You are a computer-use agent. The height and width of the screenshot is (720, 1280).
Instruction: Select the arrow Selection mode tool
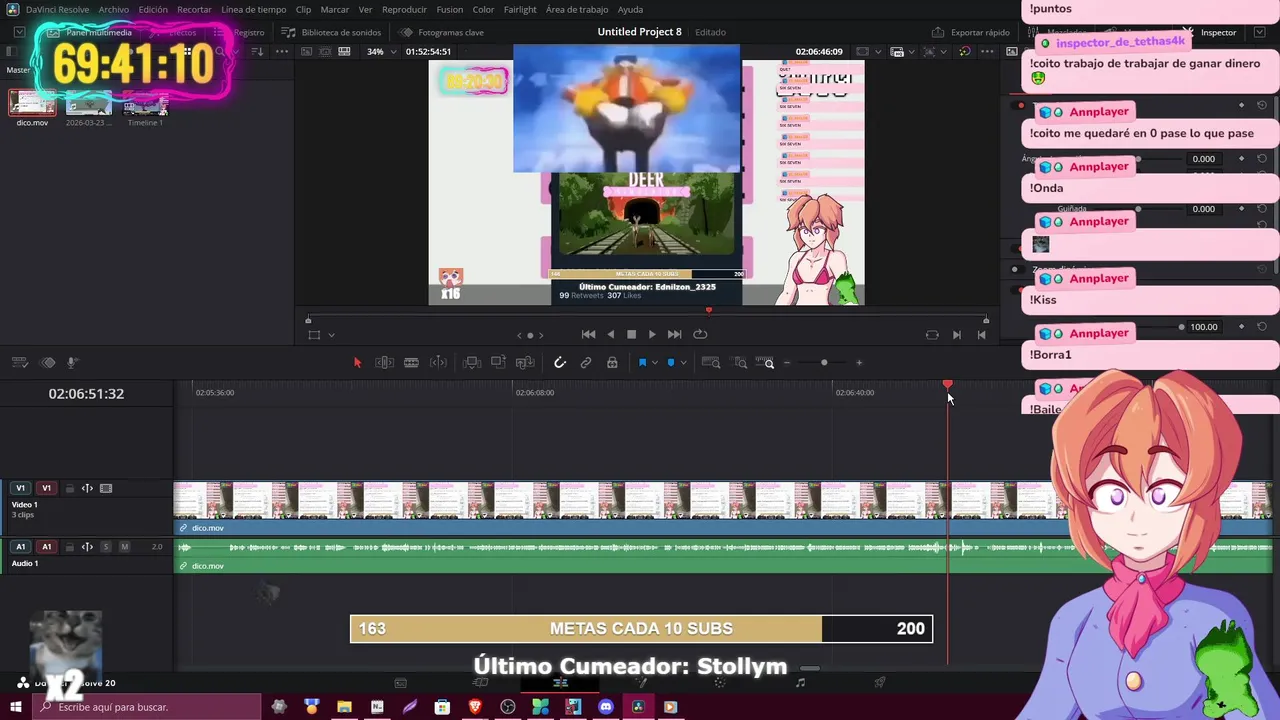click(357, 363)
